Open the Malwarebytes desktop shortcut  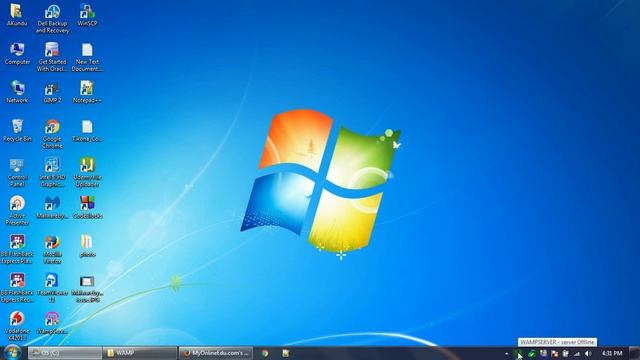click(x=52, y=207)
